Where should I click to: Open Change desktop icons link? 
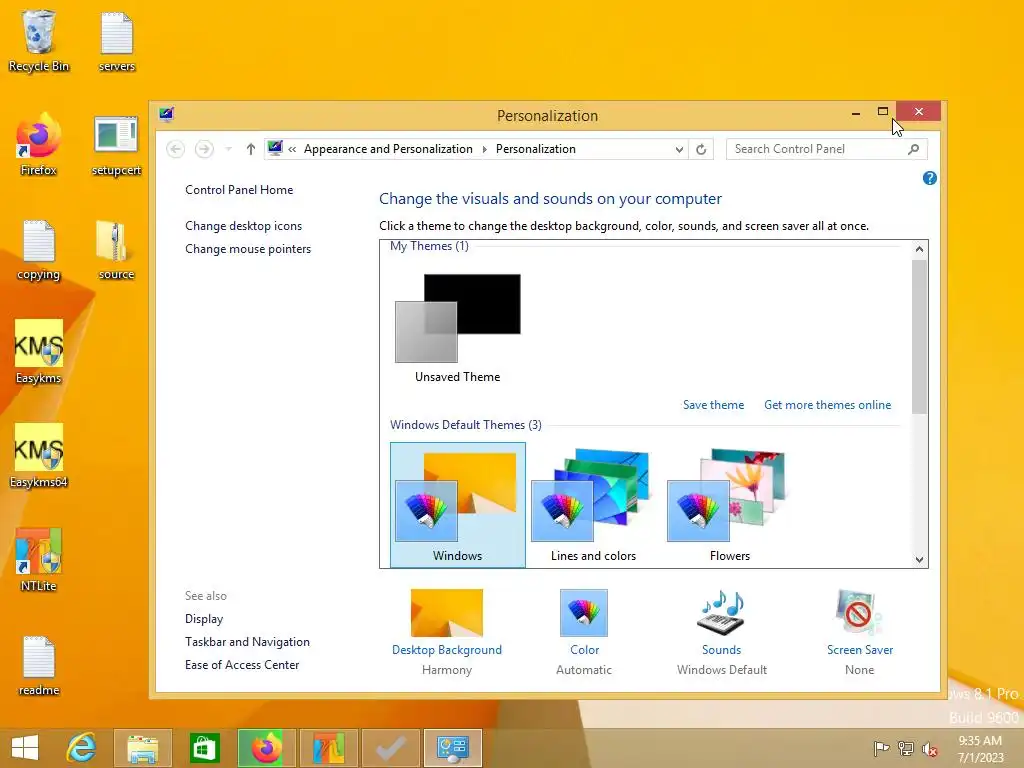[x=244, y=226]
